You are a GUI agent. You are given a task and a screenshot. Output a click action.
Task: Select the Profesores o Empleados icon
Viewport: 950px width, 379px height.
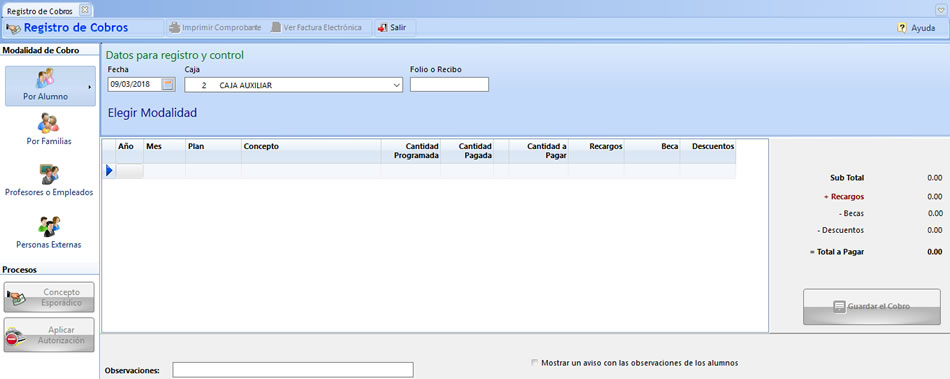point(49,174)
